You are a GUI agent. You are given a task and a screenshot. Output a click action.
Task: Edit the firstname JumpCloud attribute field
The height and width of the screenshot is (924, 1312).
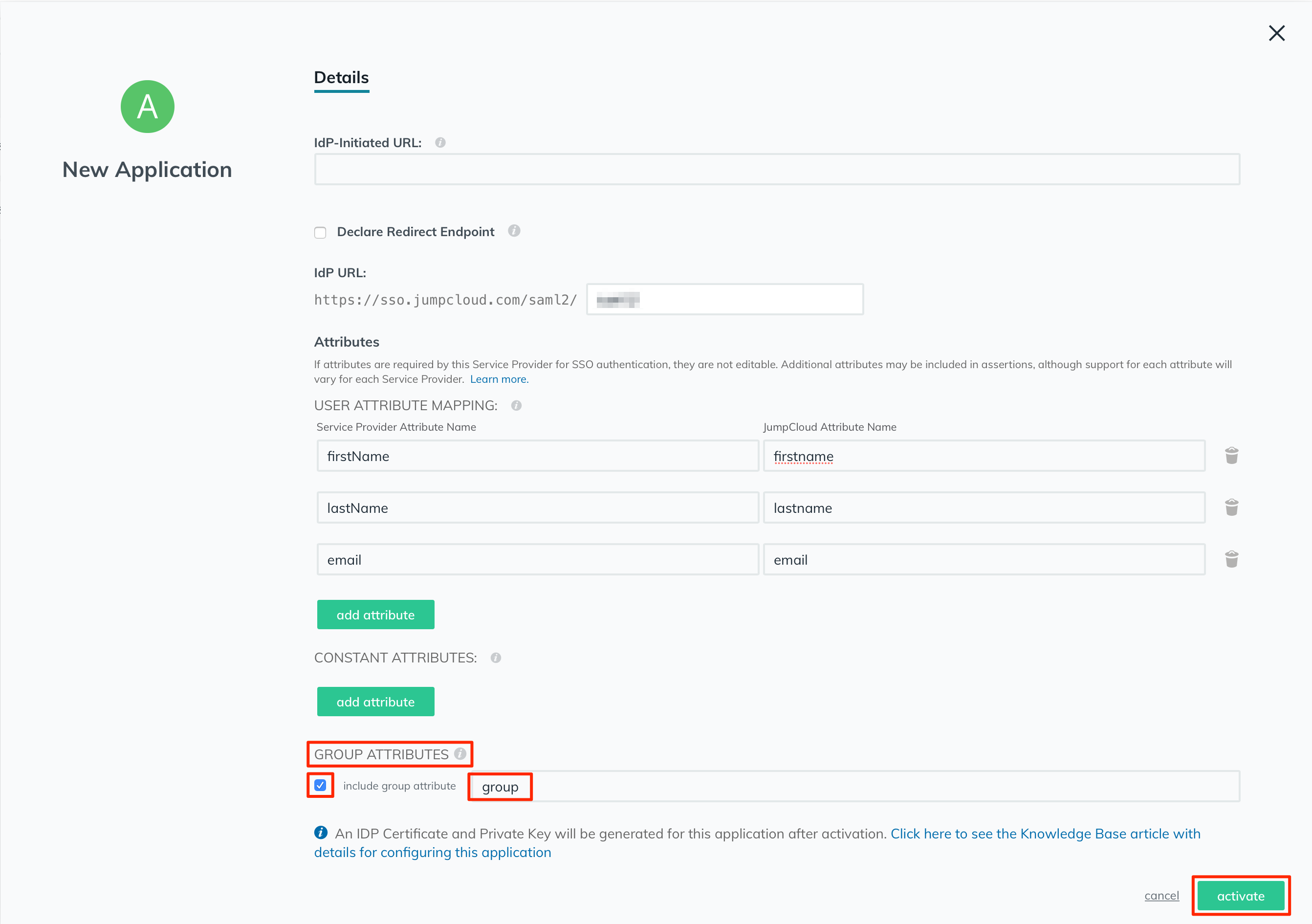coord(984,456)
